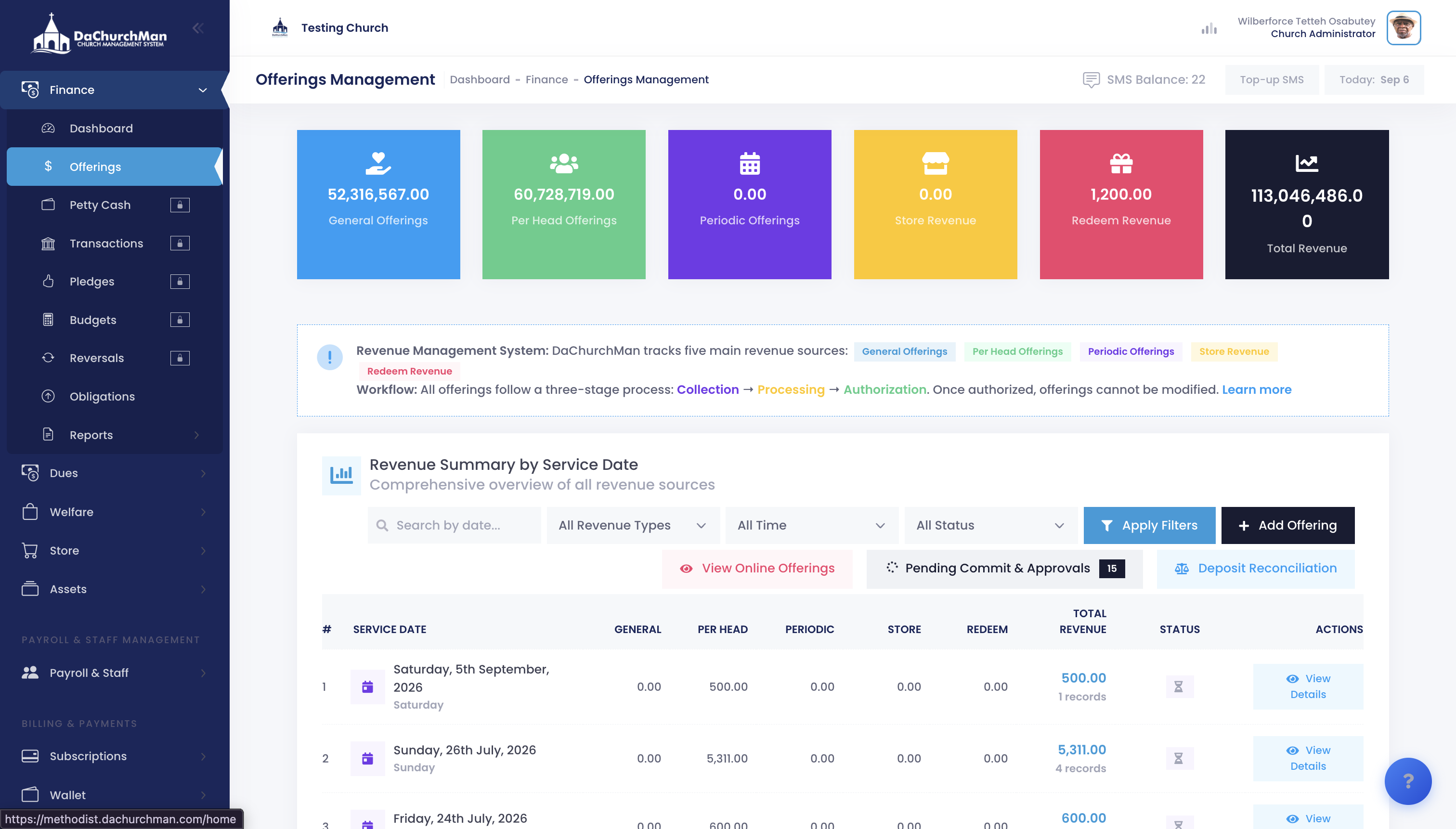The width and height of the screenshot is (1456, 829).
Task: Open the user profile avatar
Action: coord(1403,27)
